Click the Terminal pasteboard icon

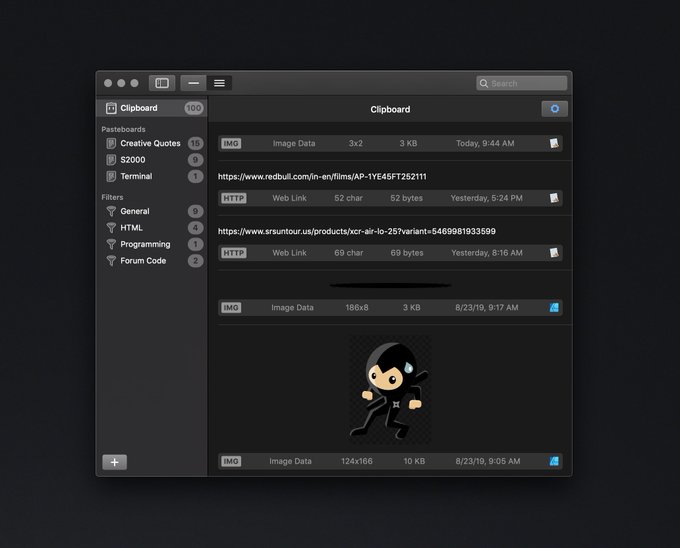(111, 176)
